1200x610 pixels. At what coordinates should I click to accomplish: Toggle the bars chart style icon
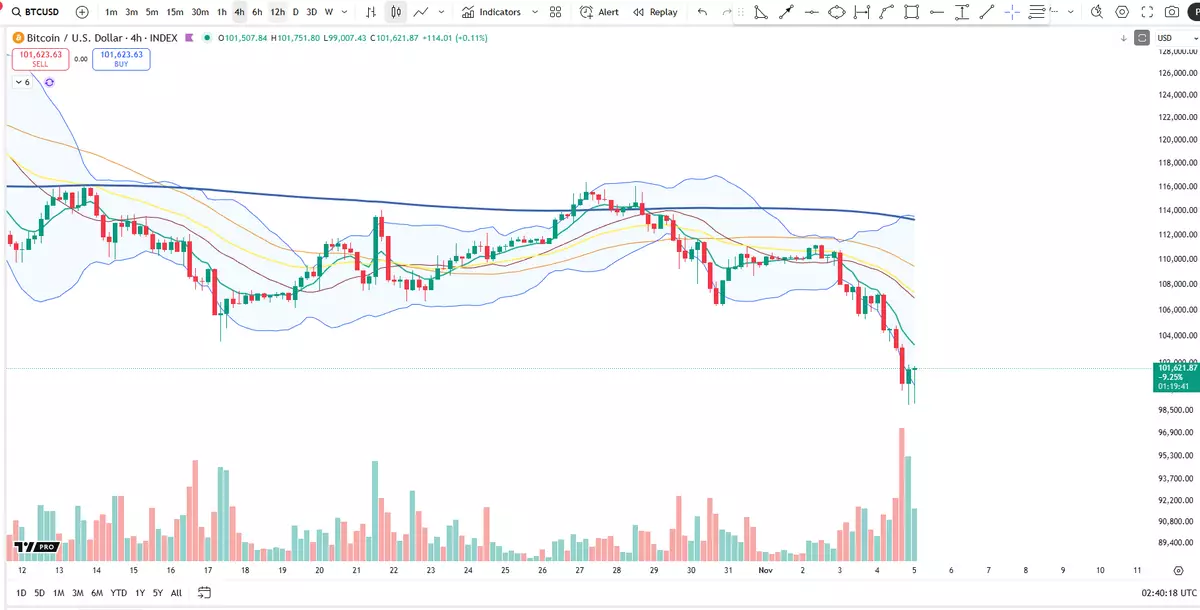click(371, 12)
